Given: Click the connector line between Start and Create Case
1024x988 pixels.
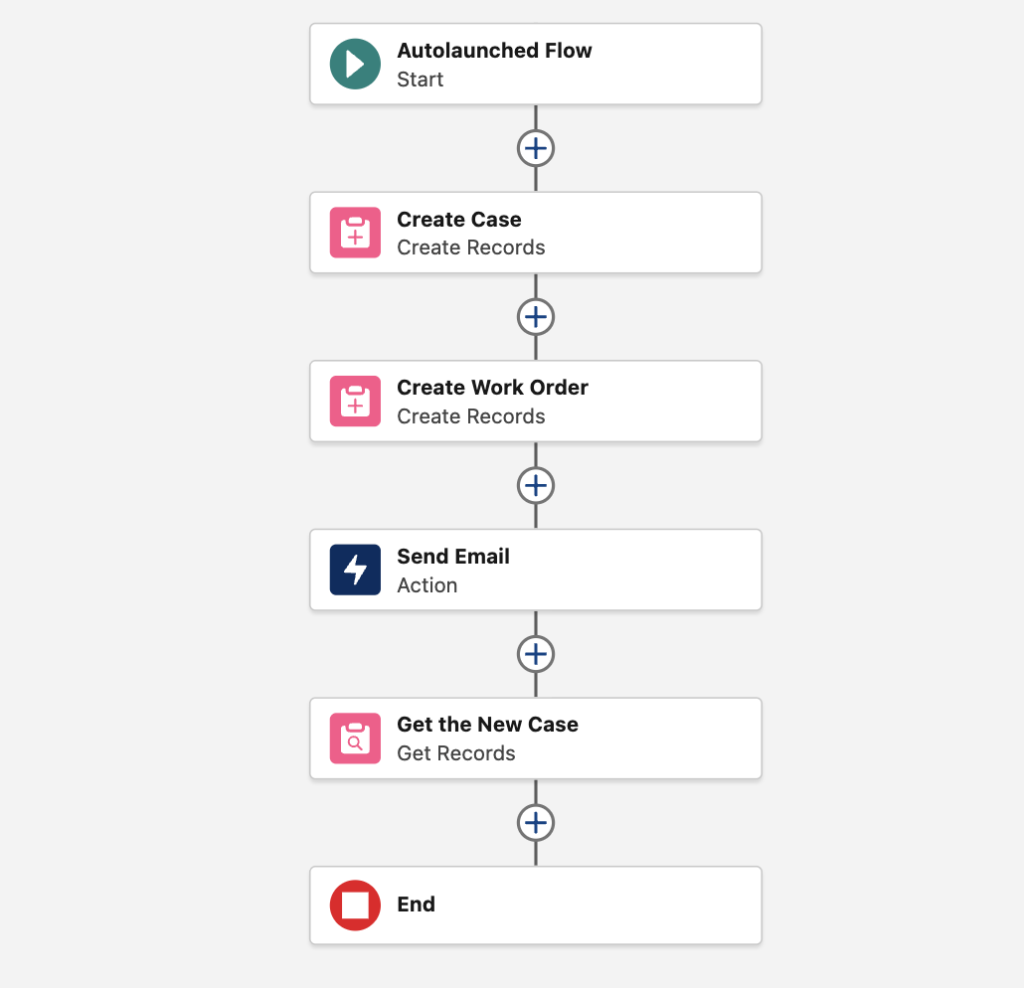Looking at the screenshot, I should point(536,120).
